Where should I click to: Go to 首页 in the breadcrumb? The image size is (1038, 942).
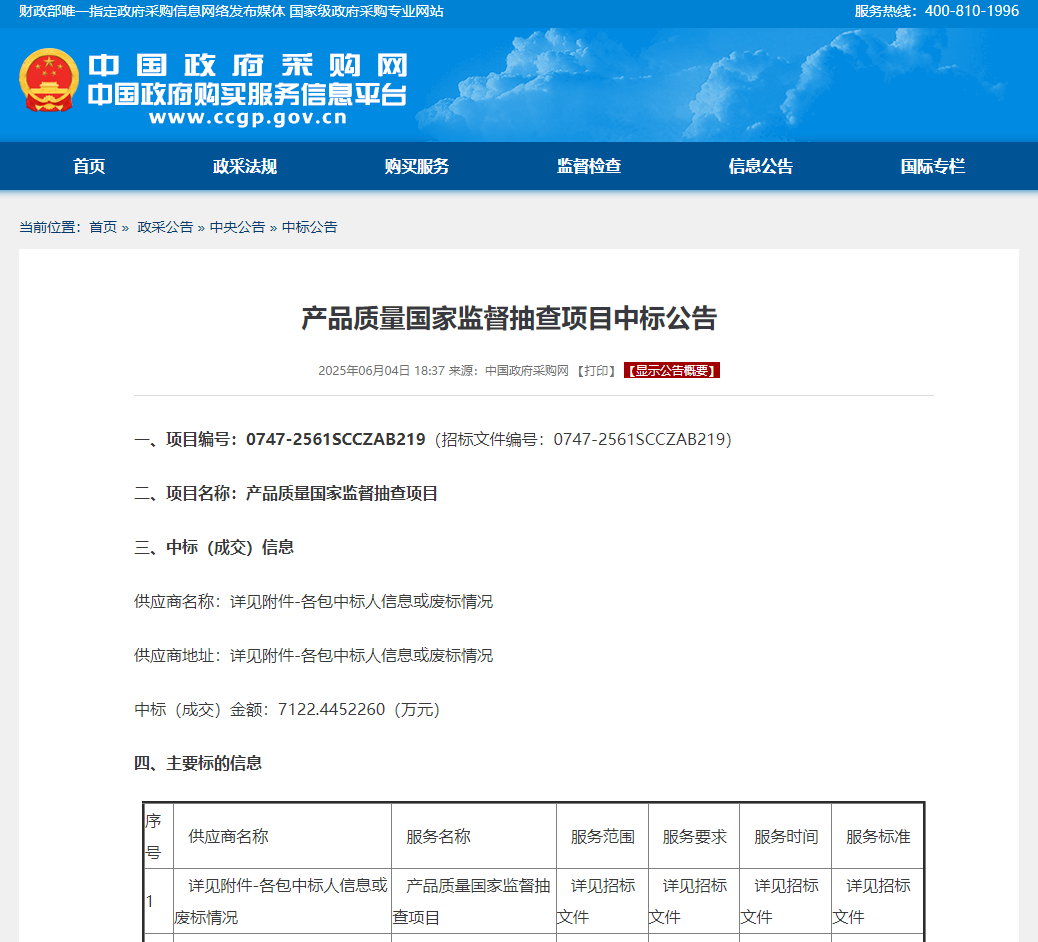(x=103, y=227)
